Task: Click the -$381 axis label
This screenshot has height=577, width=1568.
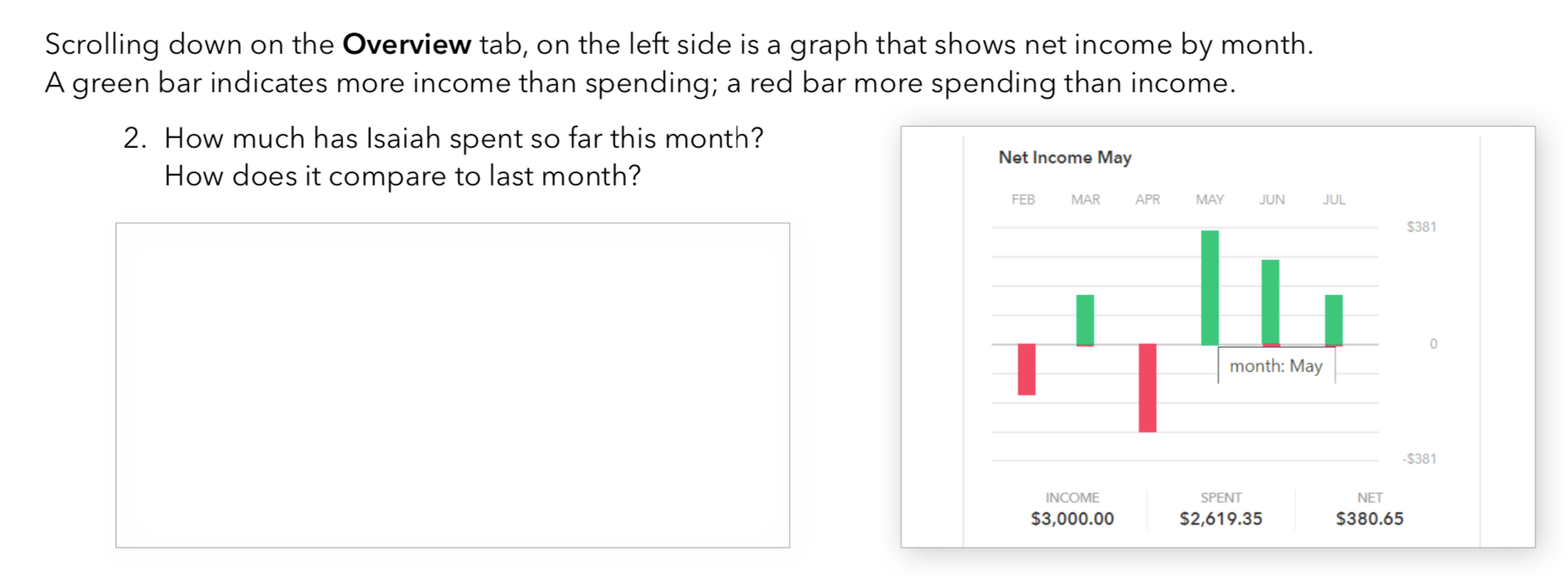Action: (x=1419, y=458)
